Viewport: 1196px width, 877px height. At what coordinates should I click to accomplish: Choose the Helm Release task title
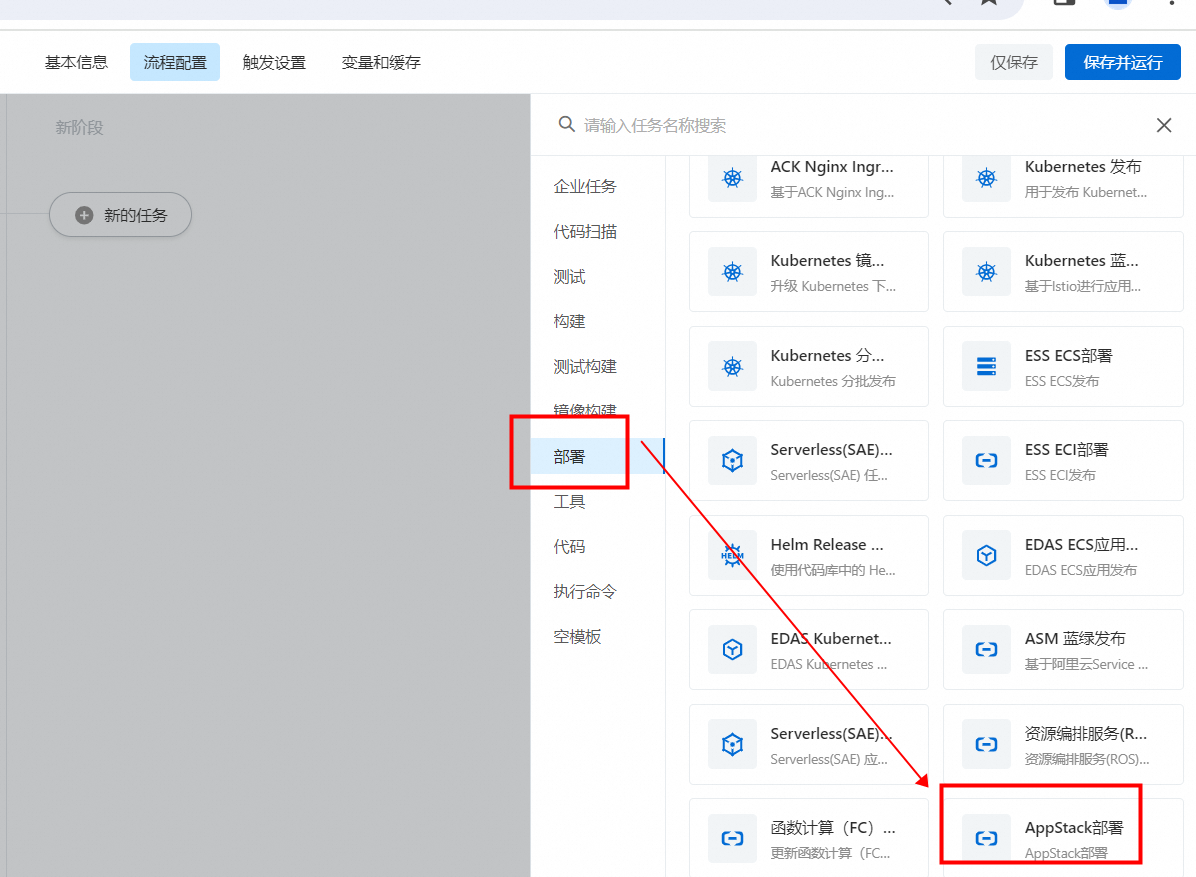tap(827, 545)
